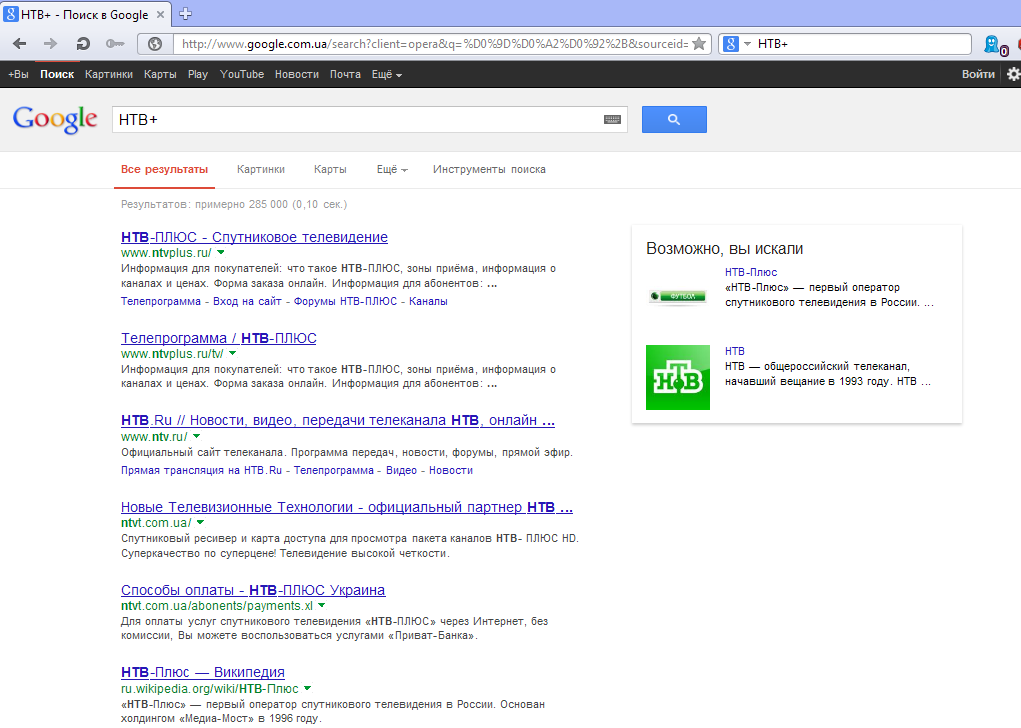Click the reload page icon

point(83,44)
